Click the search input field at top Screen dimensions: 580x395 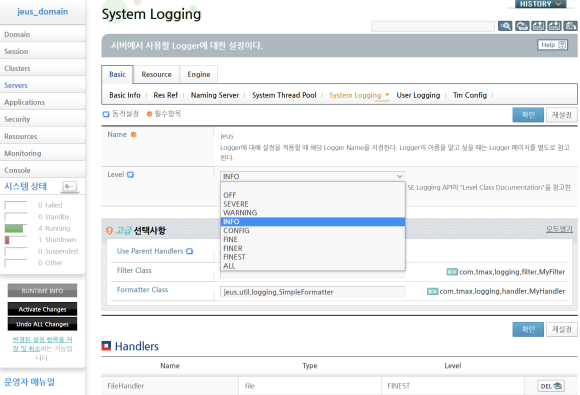click(433, 26)
